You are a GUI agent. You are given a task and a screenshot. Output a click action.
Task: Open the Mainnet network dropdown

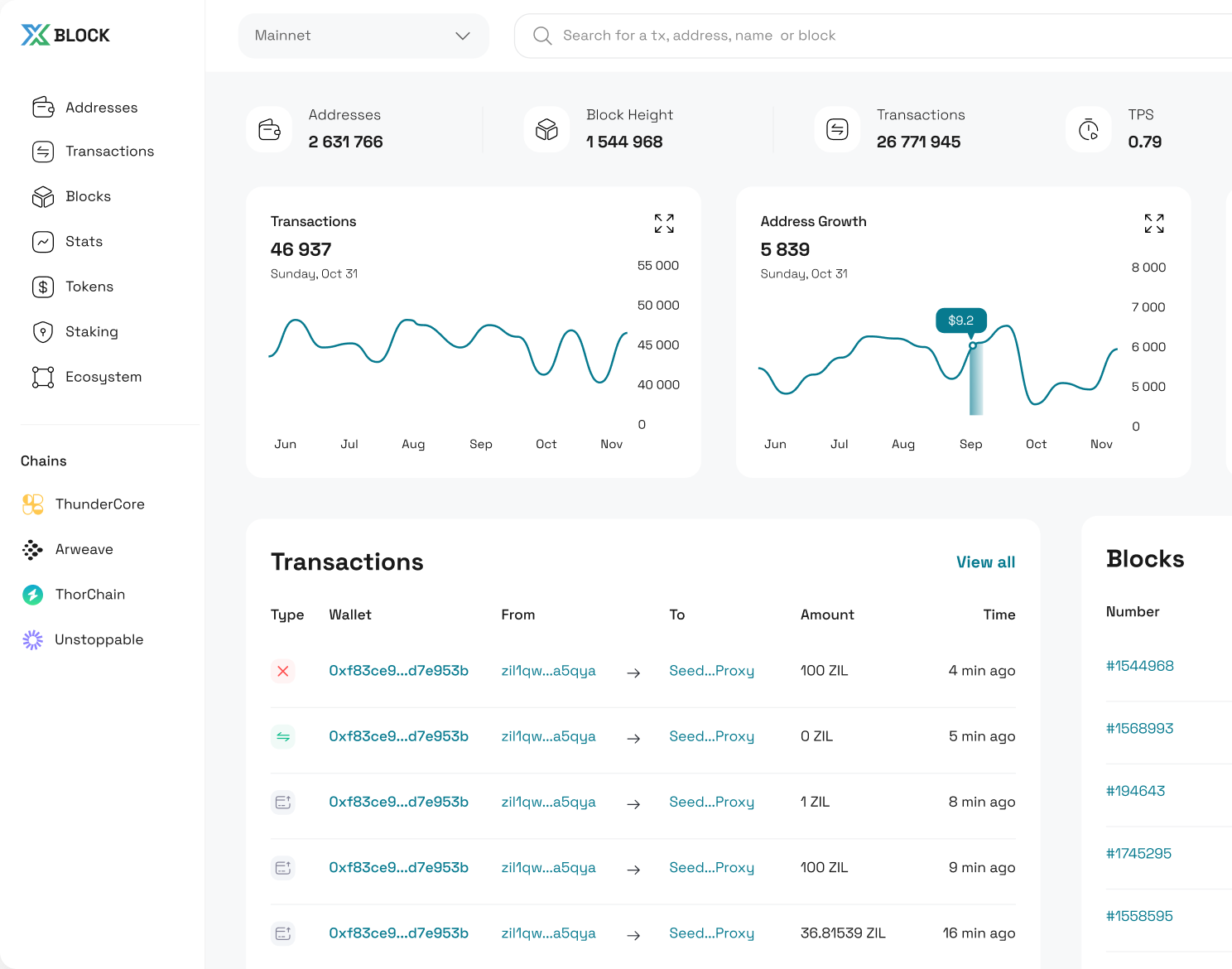coord(363,36)
